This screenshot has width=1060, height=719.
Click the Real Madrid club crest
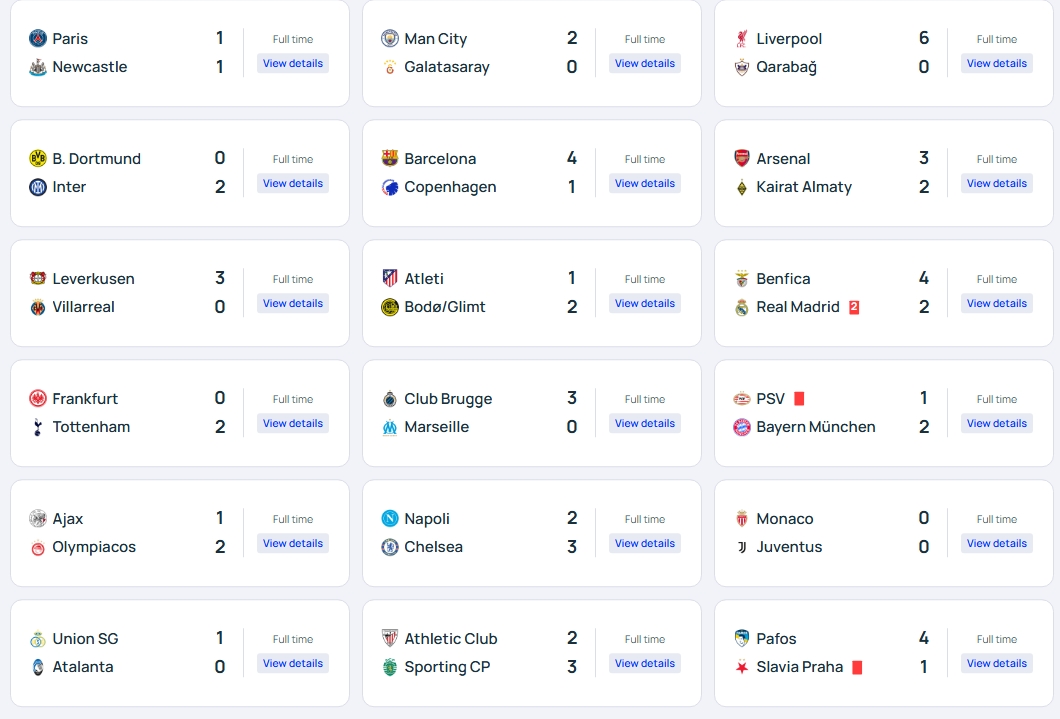pyautogui.click(x=741, y=307)
